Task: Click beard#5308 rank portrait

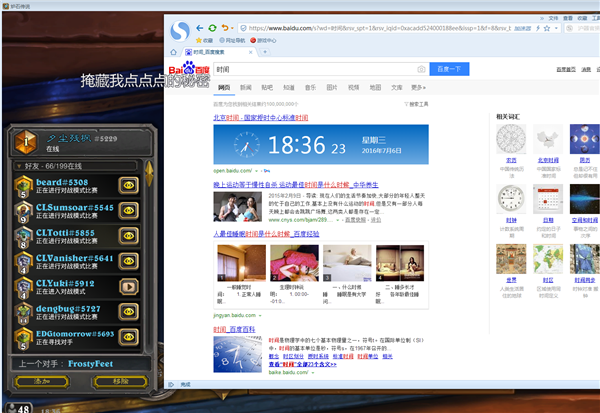Action: click(x=23, y=186)
